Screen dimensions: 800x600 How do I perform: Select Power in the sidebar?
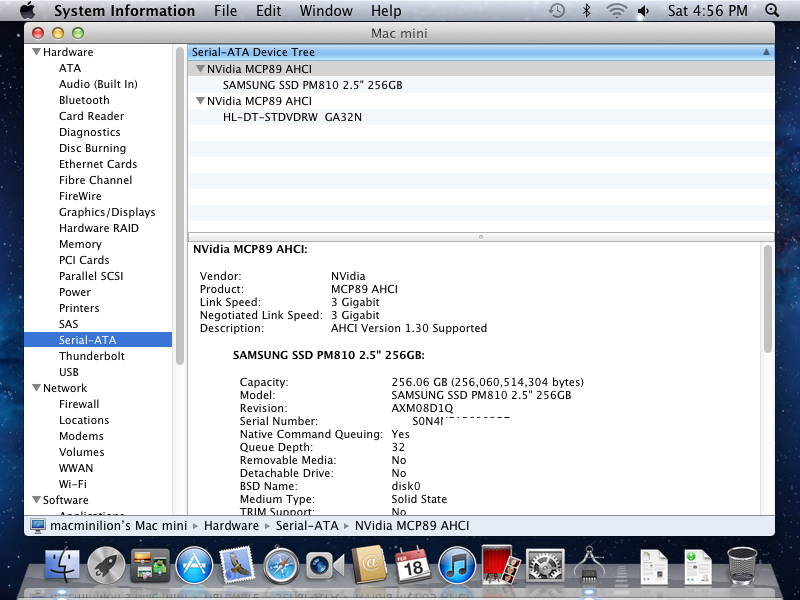[x=75, y=292]
